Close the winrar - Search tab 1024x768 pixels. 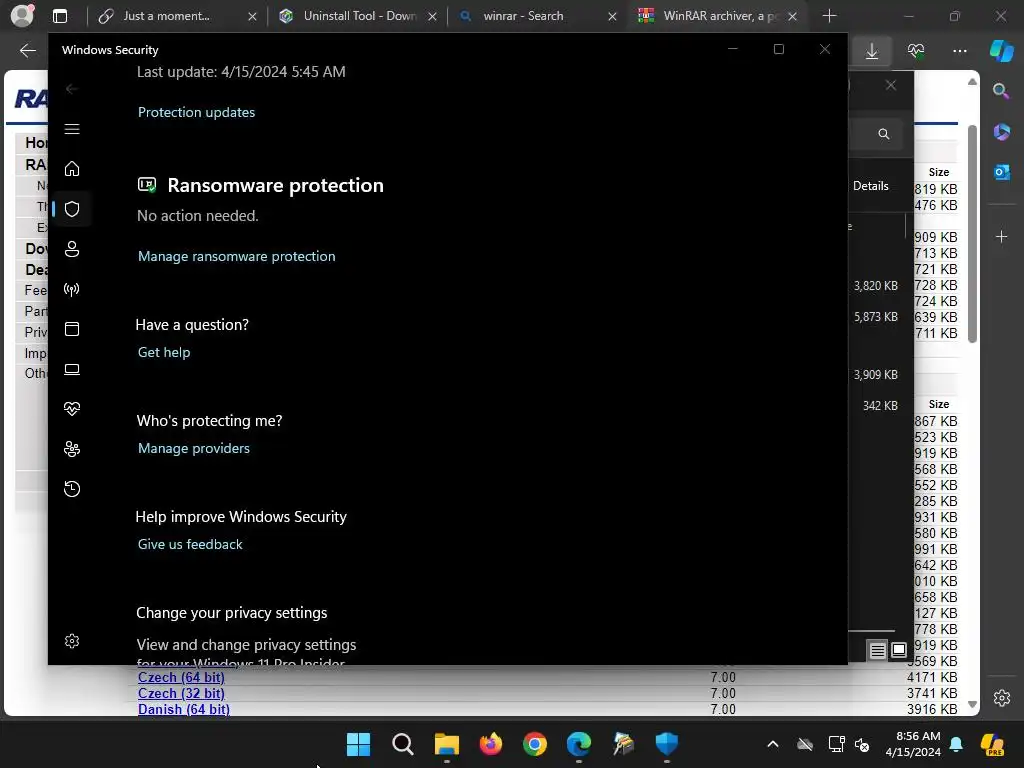point(612,16)
